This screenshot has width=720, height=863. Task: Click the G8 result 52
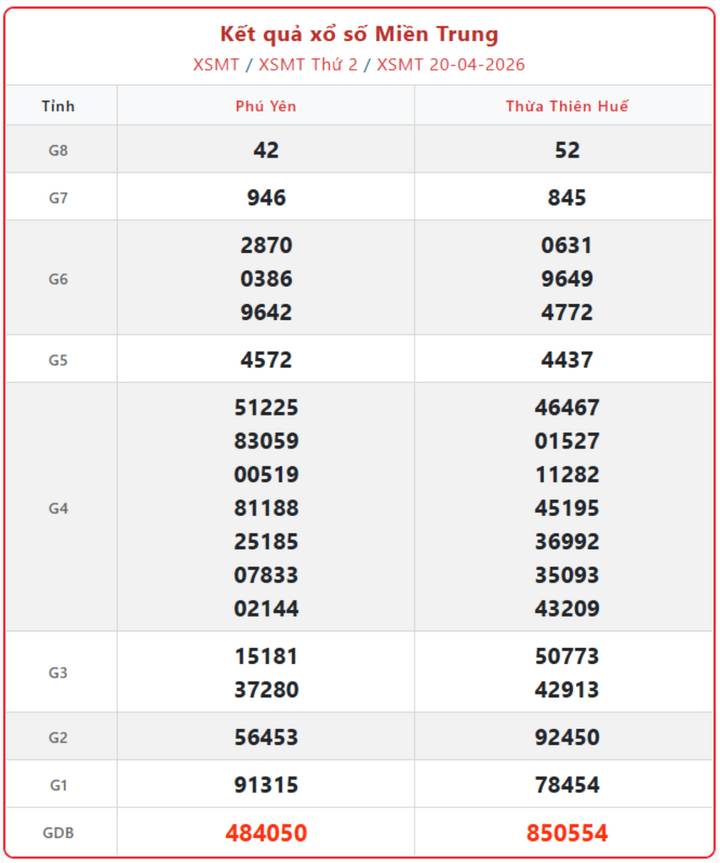click(x=567, y=150)
